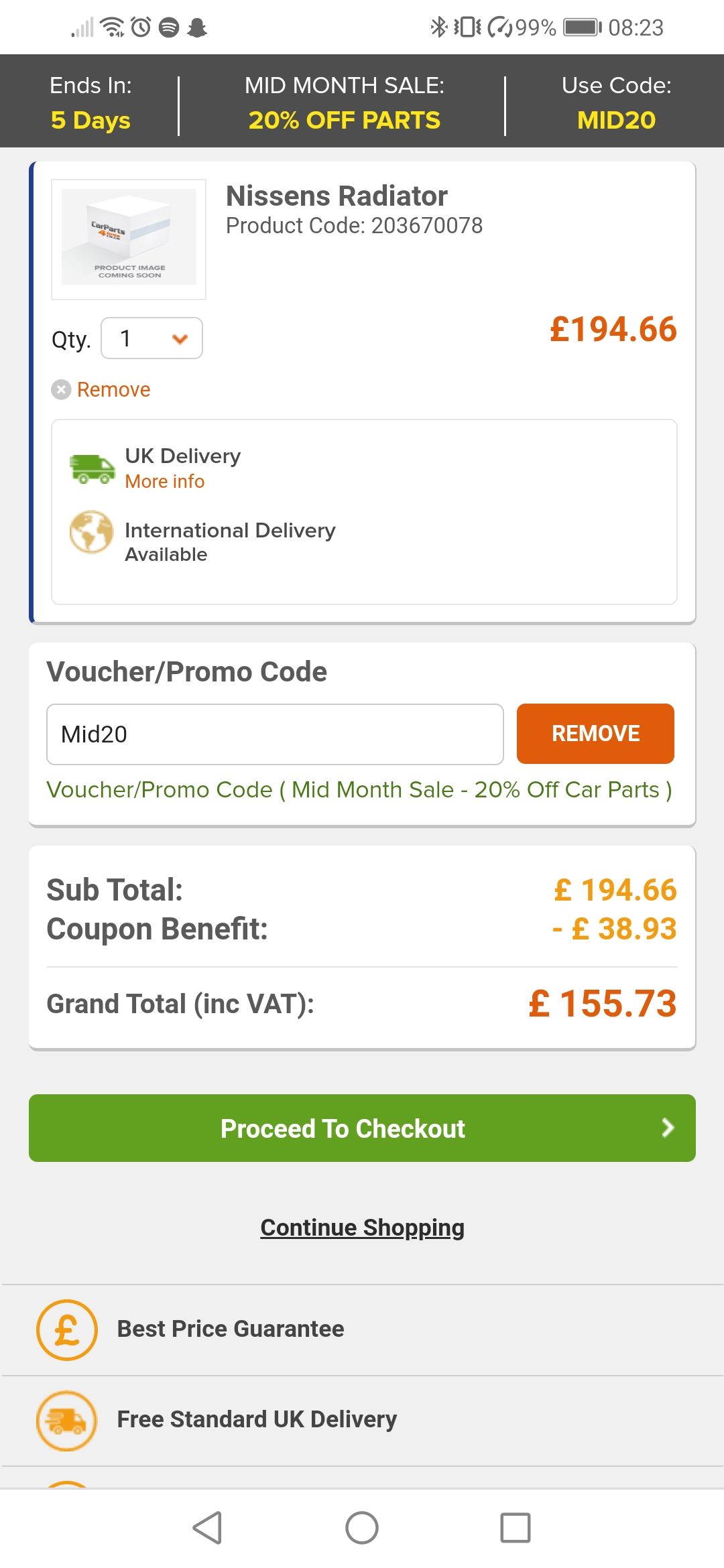Tap the Free Standard UK Delivery truck icon
The height and width of the screenshot is (1568, 724).
pos(66,1421)
